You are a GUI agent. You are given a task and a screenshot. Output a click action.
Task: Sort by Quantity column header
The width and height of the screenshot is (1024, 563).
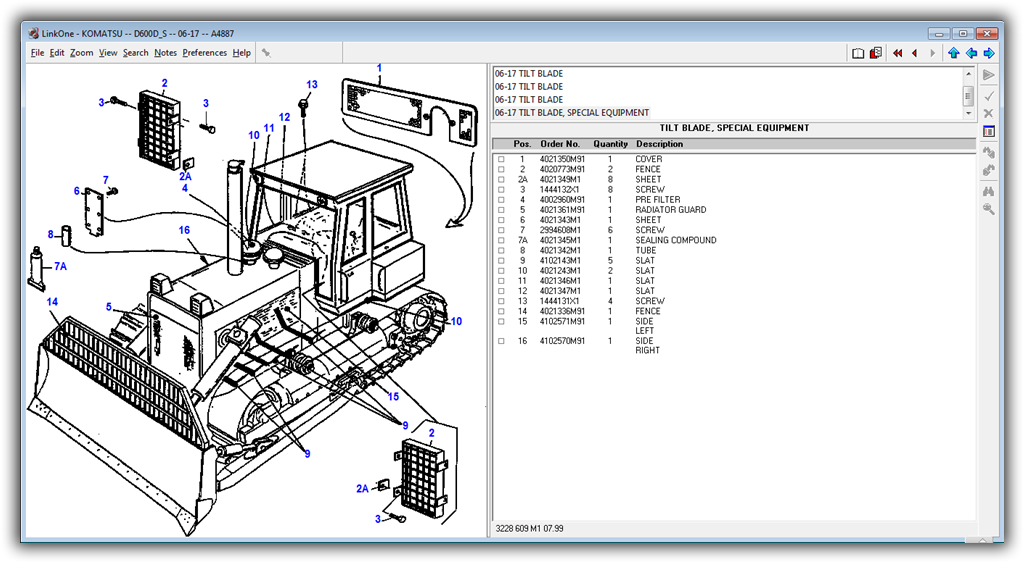click(610, 144)
